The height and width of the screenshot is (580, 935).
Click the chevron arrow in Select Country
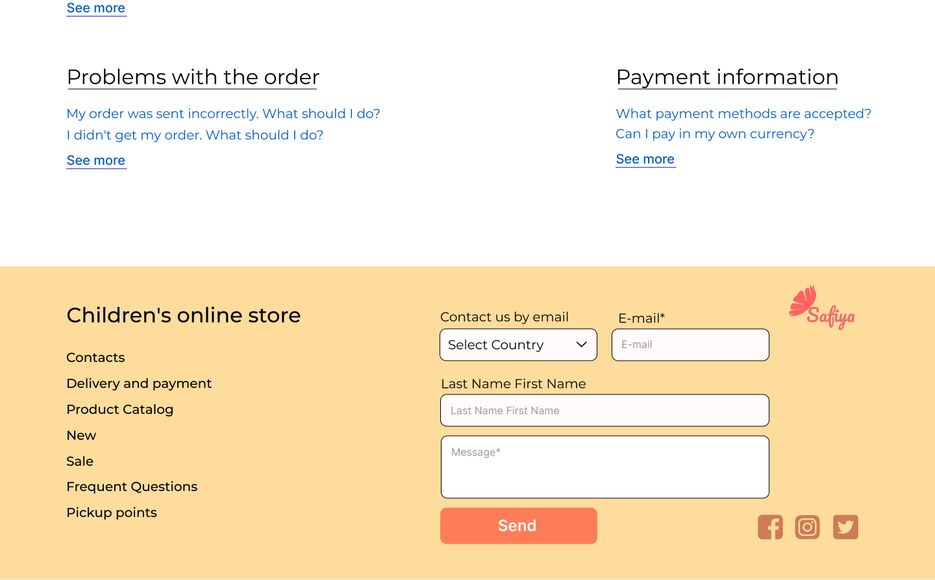tap(581, 345)
